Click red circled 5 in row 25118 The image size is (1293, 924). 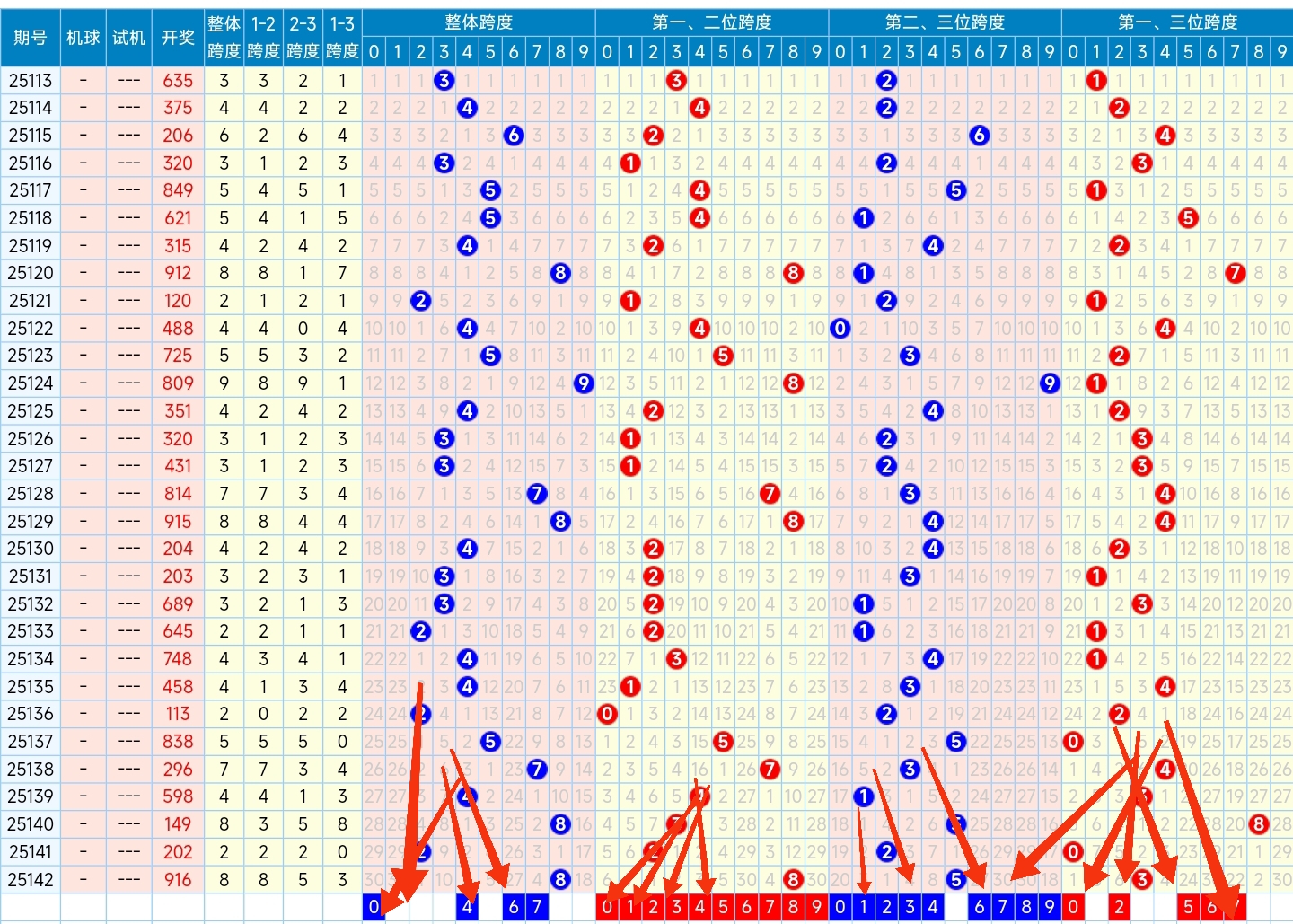pos(1189,218)
